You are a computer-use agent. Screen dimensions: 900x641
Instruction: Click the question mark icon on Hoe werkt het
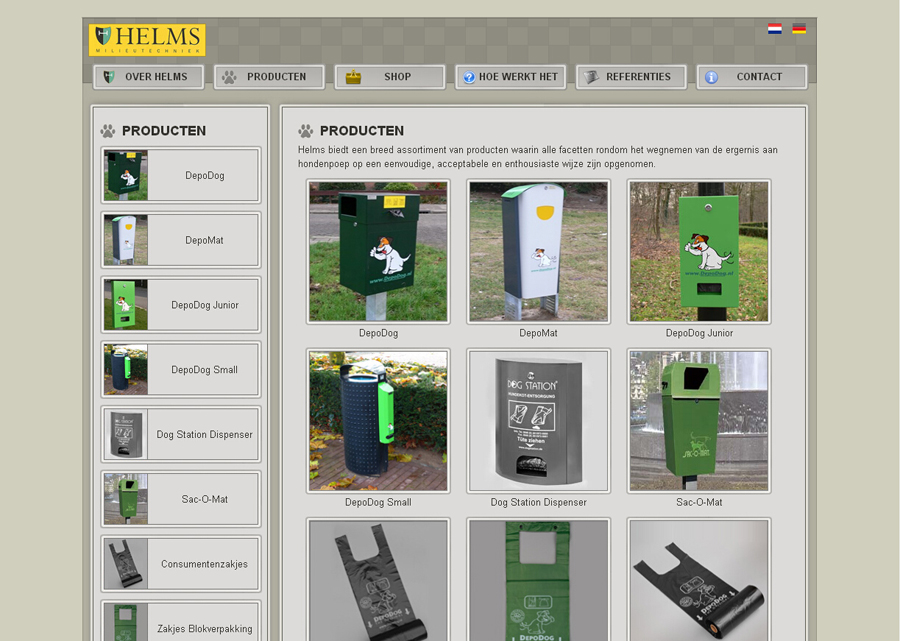click(469, 77)
